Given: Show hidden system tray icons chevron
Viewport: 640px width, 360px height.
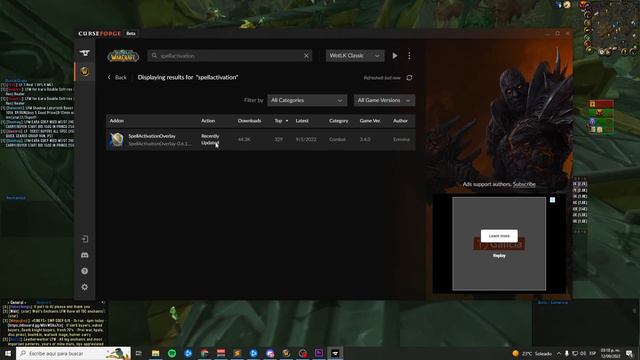Looking at the screenshot, I should tap(559, 353).
